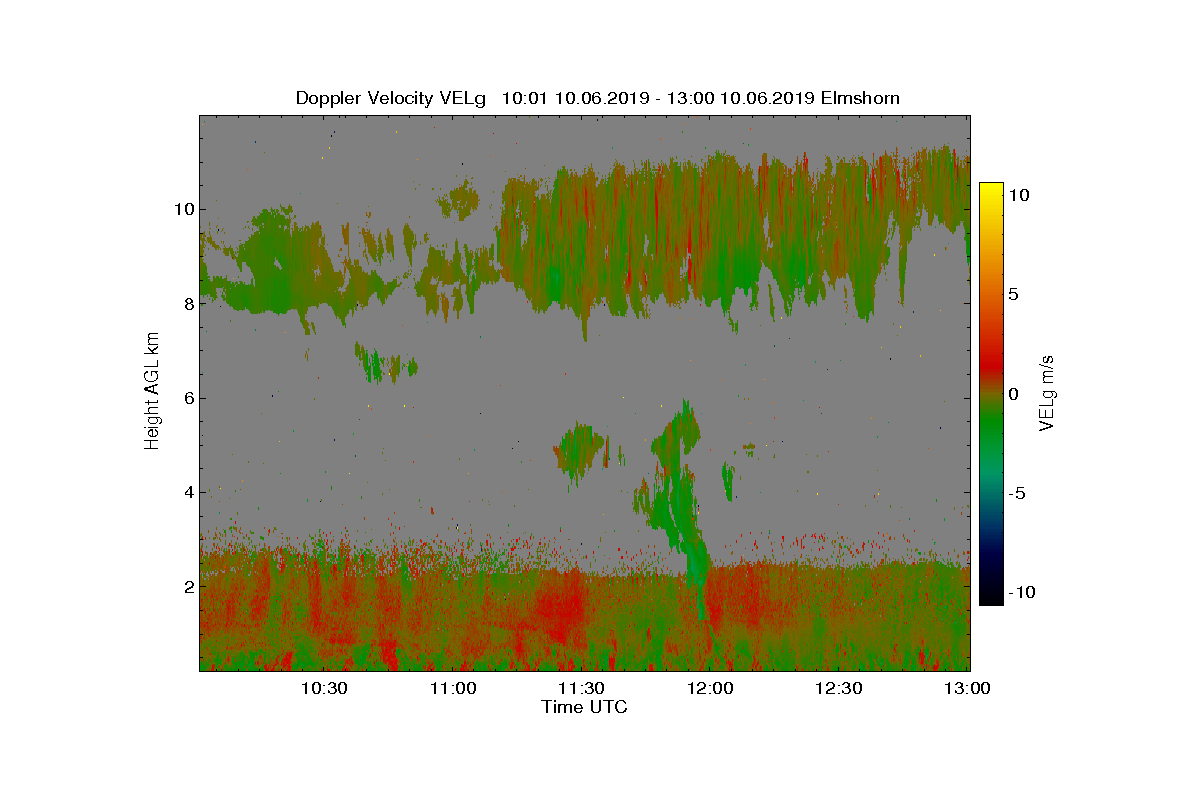Image resolution: width=1200 pixels, height=800 pixels.
Task: Click the 'Time UTC' axis label
Action: pyautogui.click(x=585, y=707)
